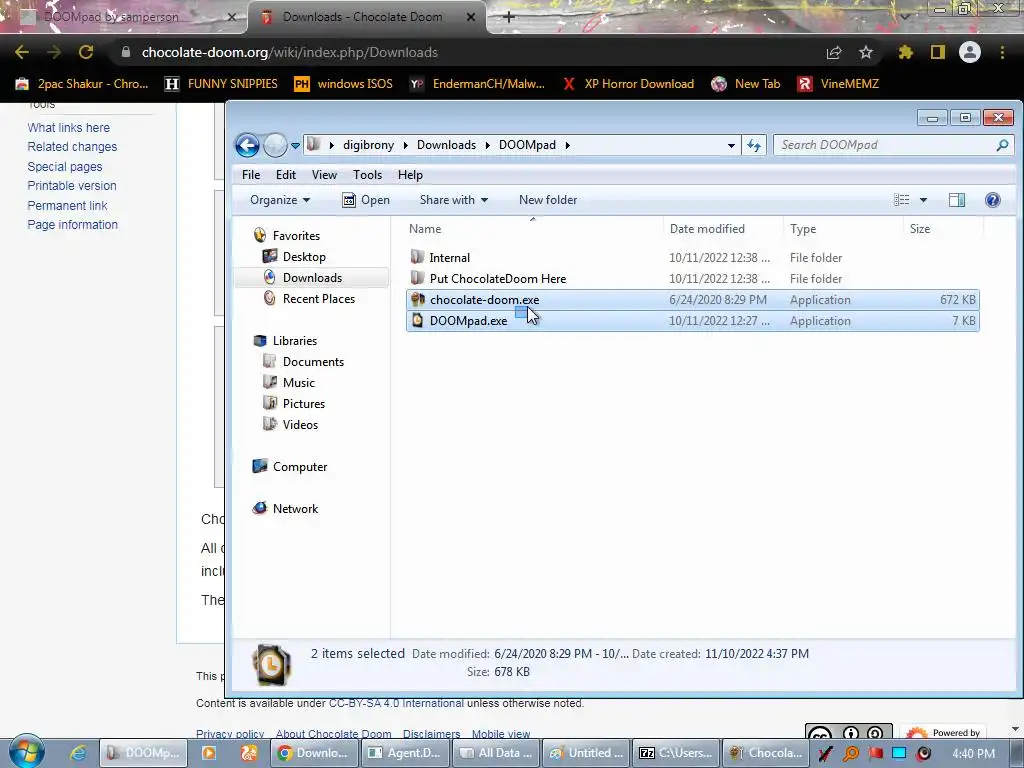
Task: Open the Share with dropdown
Action: coord(454,200)
